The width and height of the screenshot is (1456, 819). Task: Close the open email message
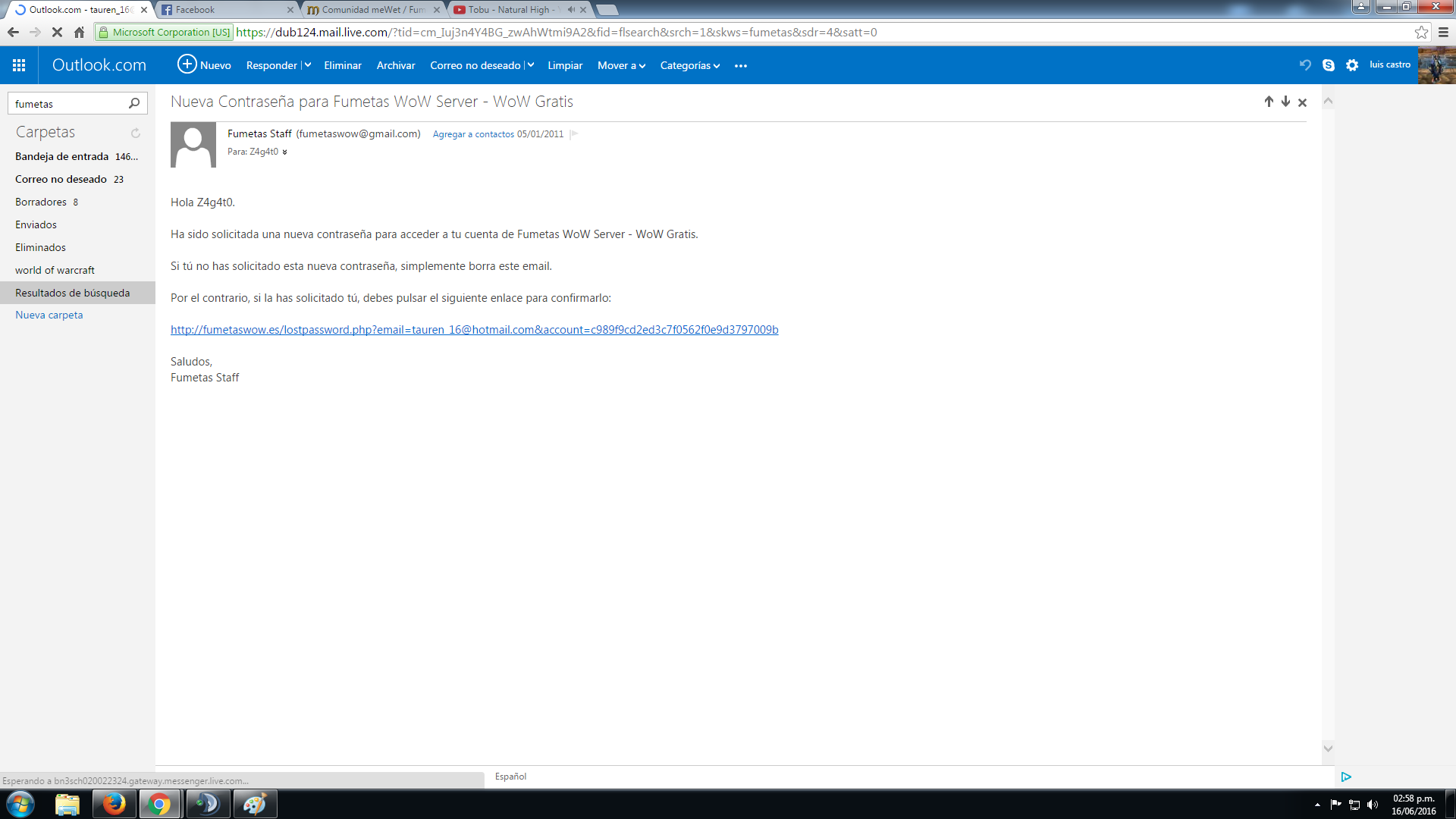point(1302,102)
